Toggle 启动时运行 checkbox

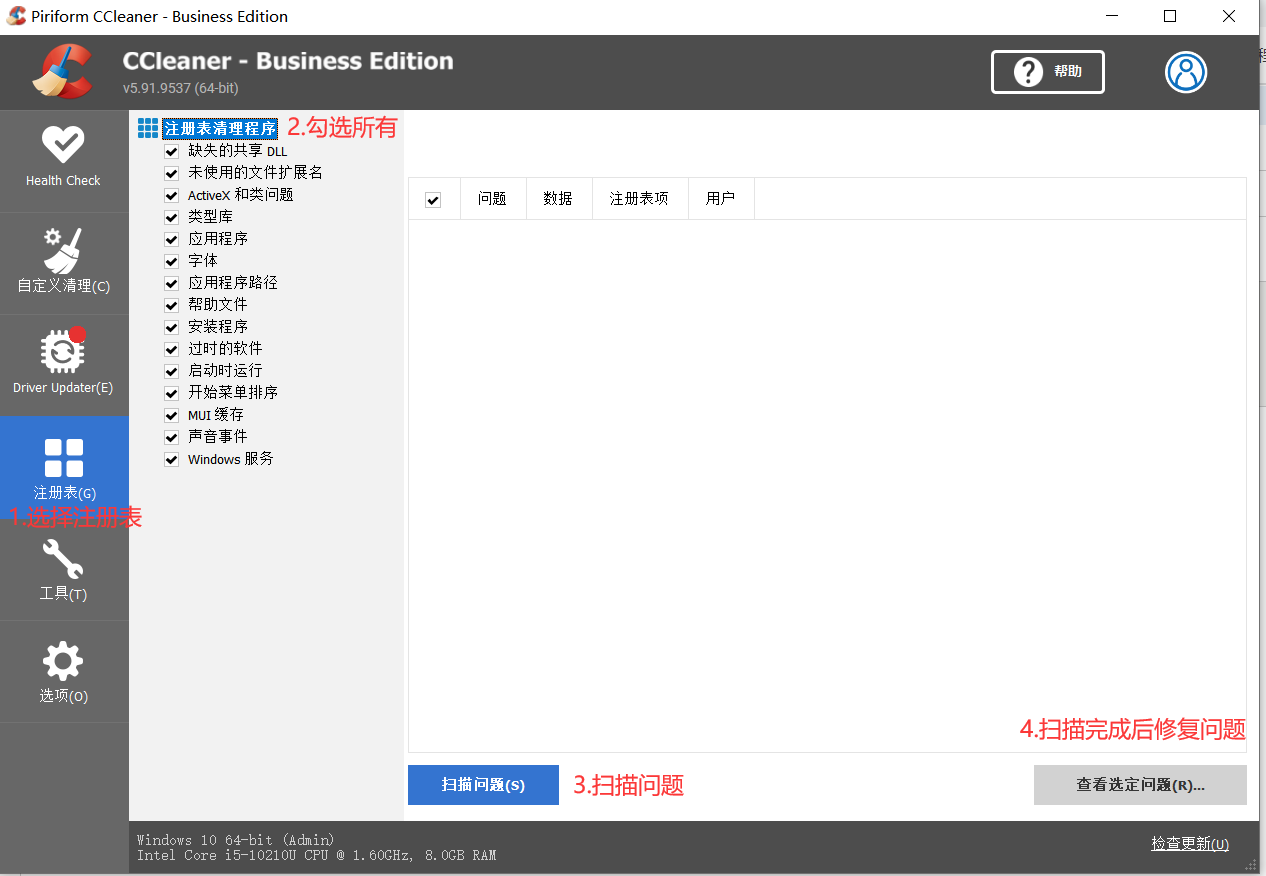[x=171, y=371]
